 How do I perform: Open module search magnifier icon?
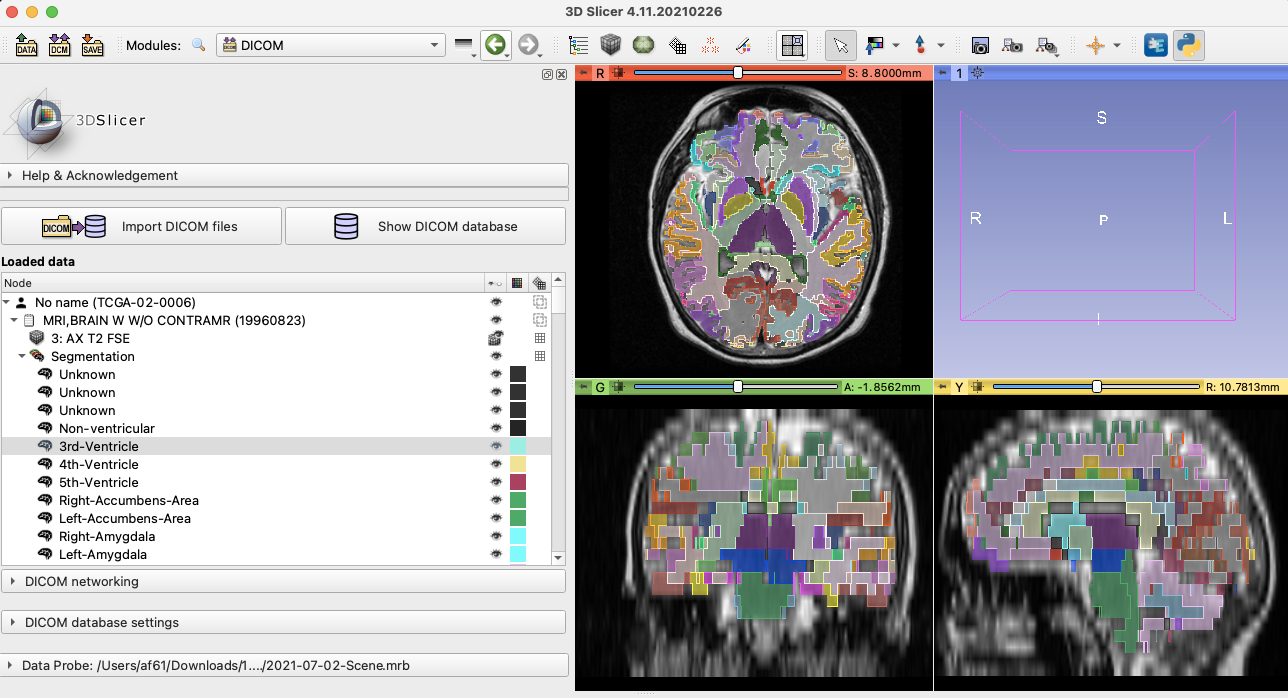(x=198, y=45)
